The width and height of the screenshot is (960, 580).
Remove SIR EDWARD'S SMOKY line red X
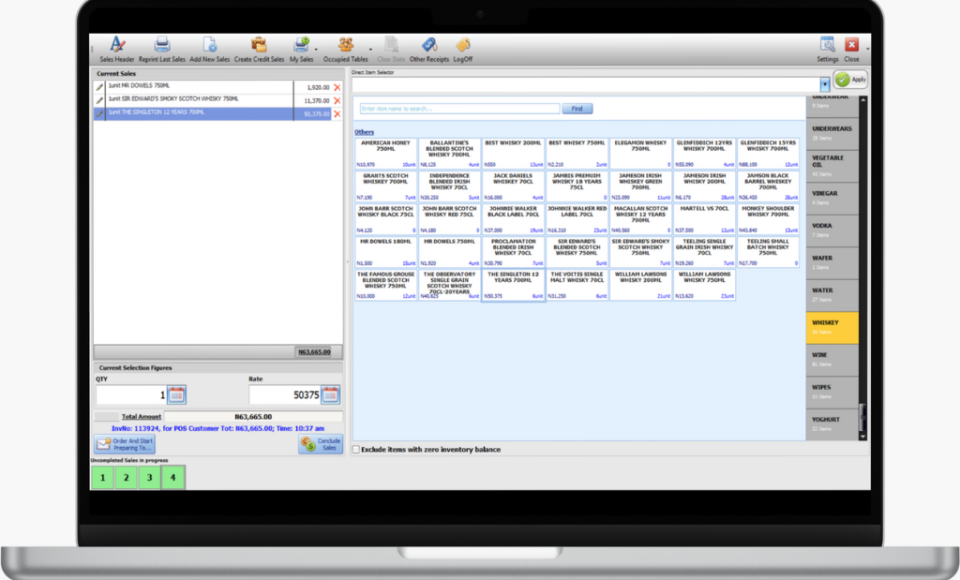tap(337, 100)
